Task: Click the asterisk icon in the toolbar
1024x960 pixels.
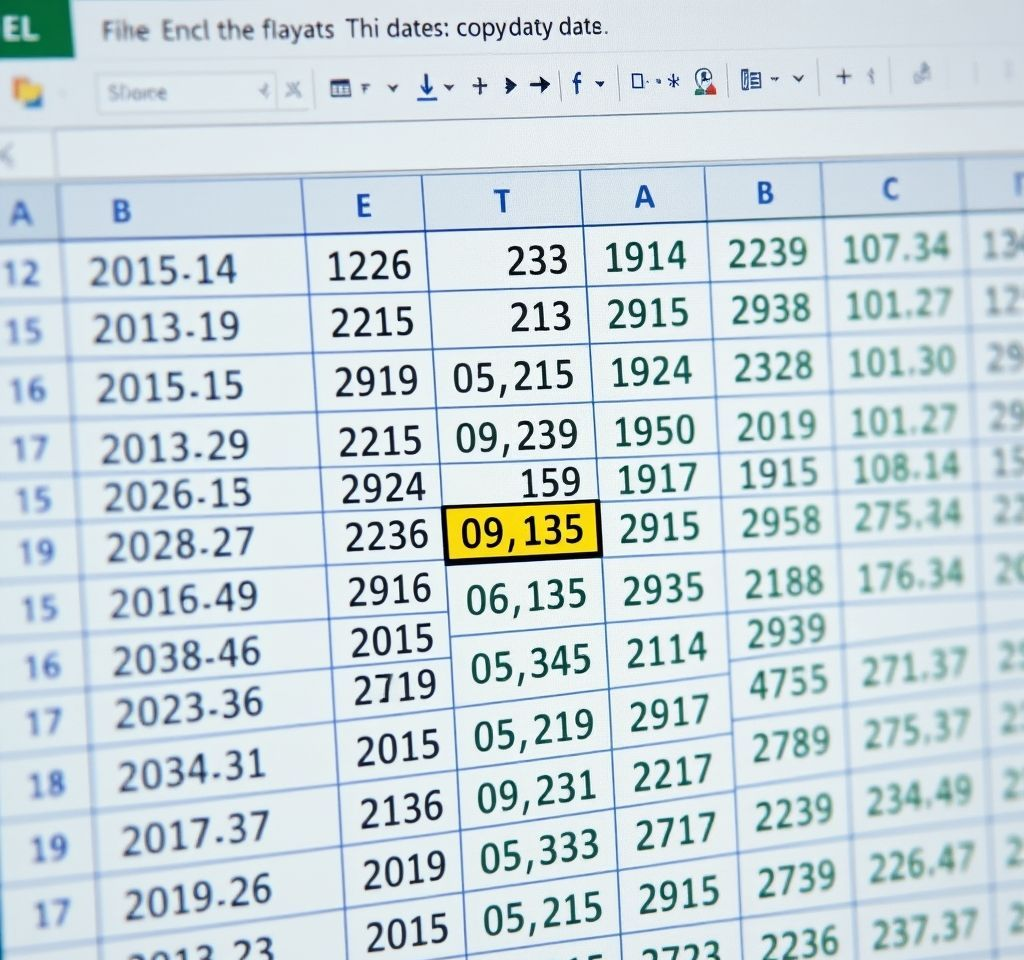Action: [674, 81]
